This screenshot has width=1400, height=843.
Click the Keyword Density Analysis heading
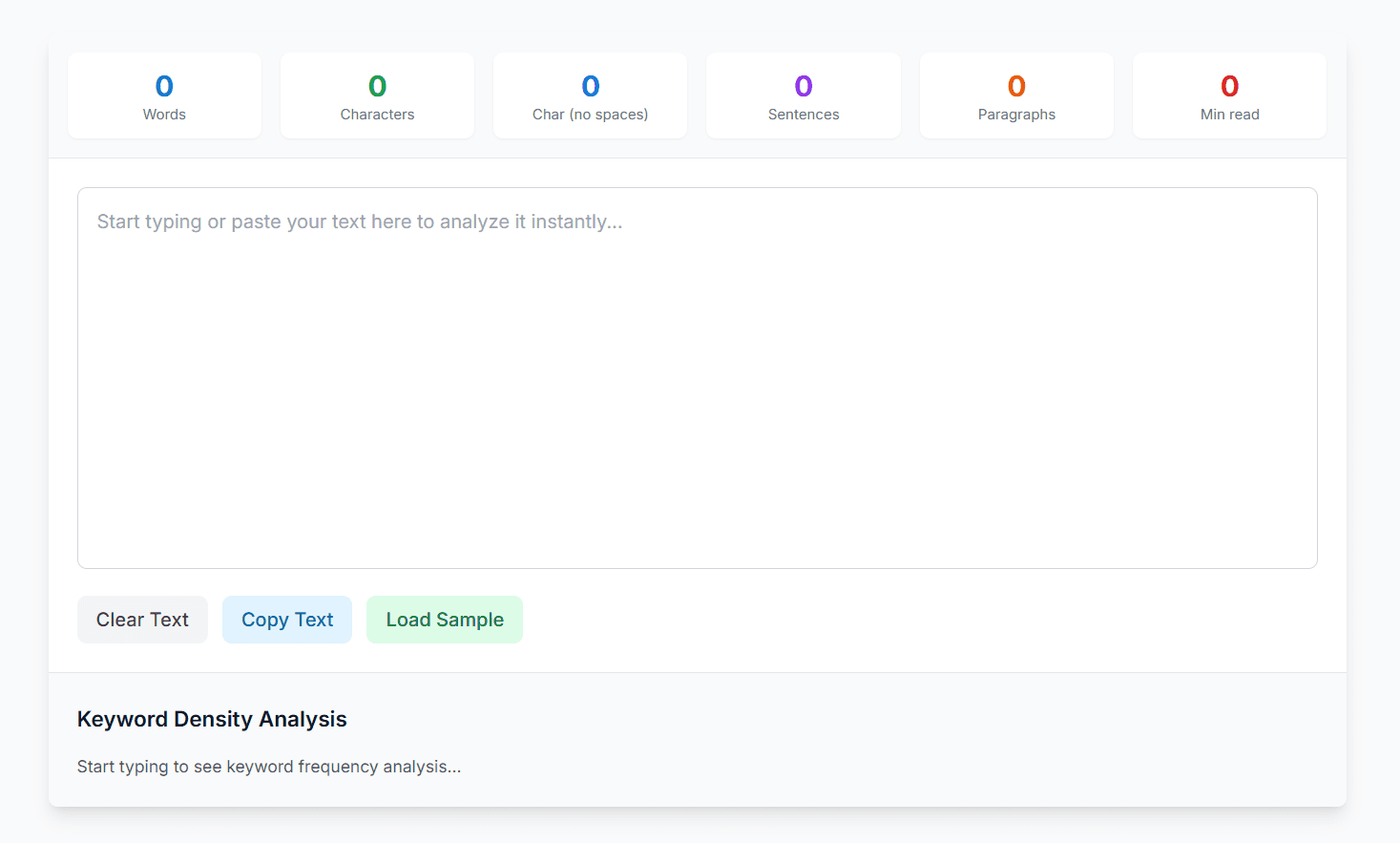(212, 719)
